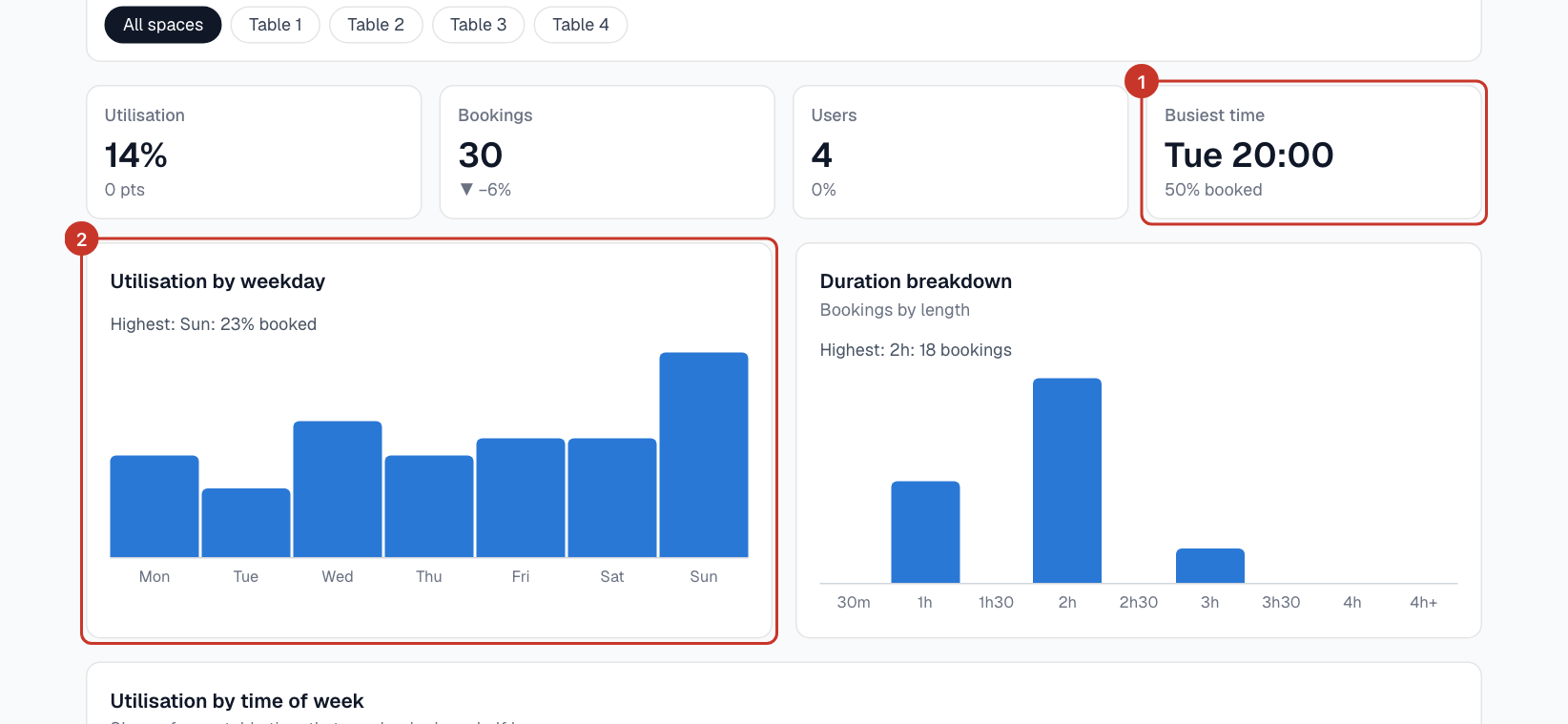The height and width of the screenshot is (724, 1568).
Task: Click the 1h bar in Duration breakdown
Action: coord(925,532)
